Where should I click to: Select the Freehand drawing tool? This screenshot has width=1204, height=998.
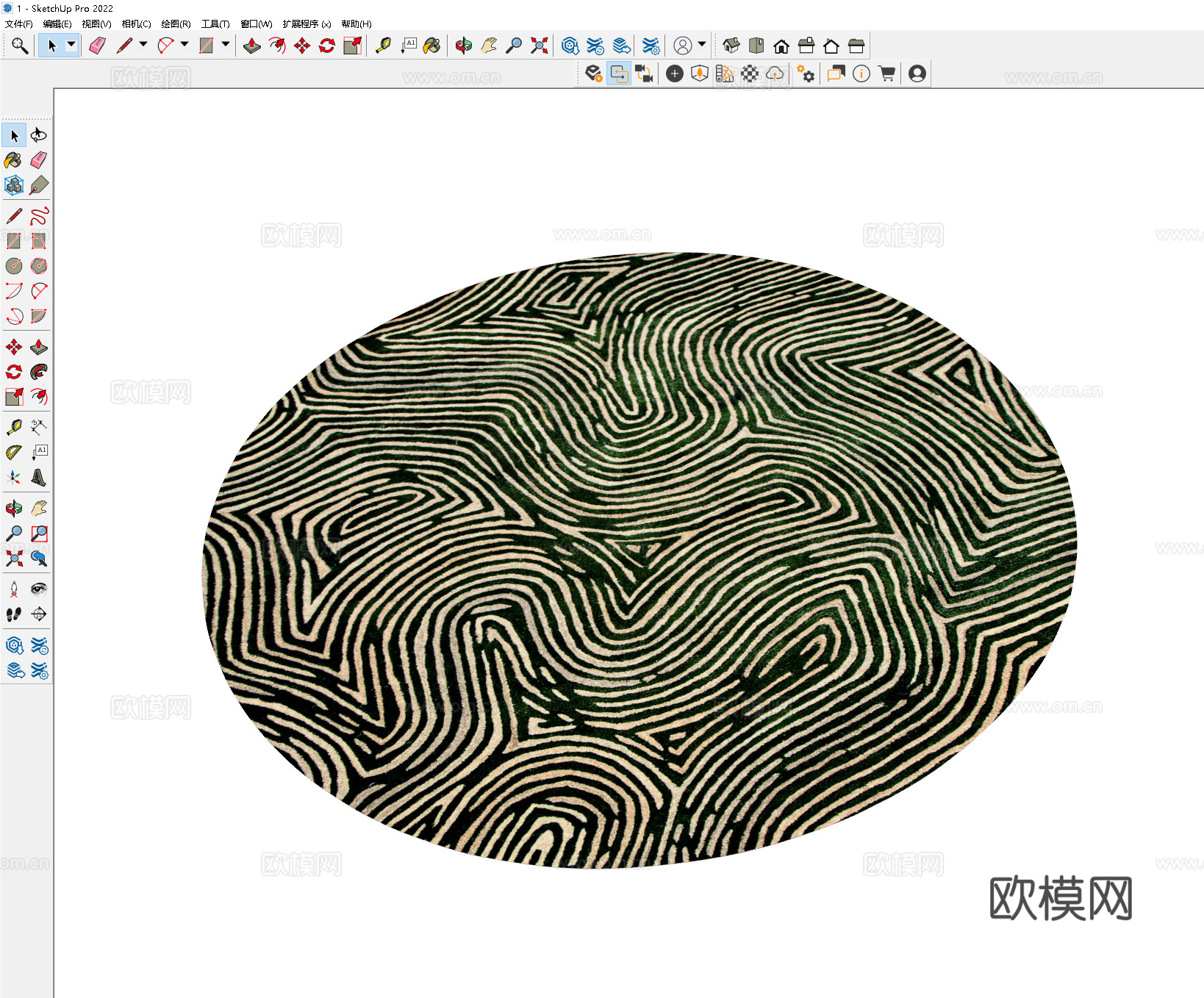(39, 216)
